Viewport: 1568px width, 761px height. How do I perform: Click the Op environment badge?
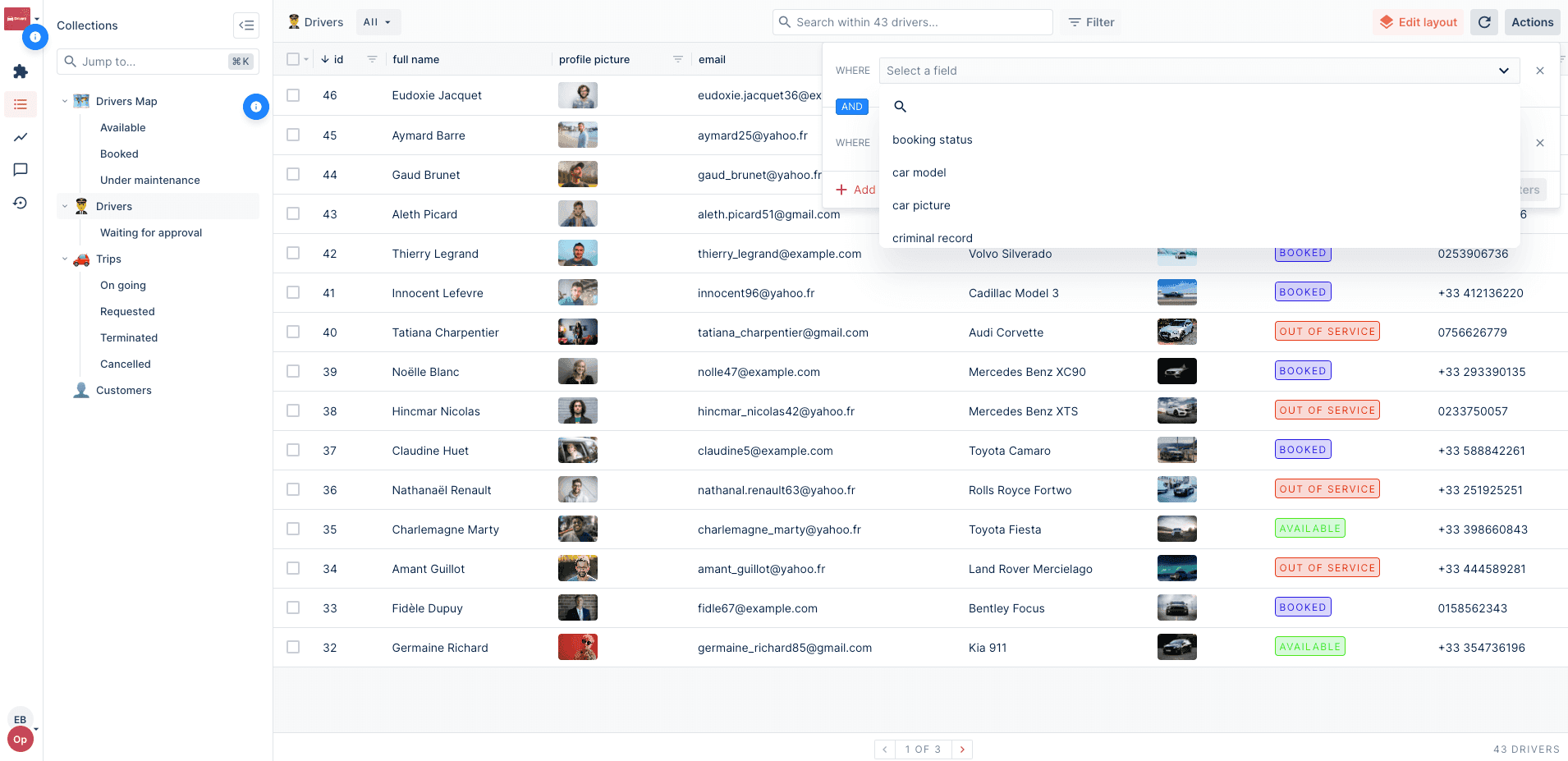20,739
